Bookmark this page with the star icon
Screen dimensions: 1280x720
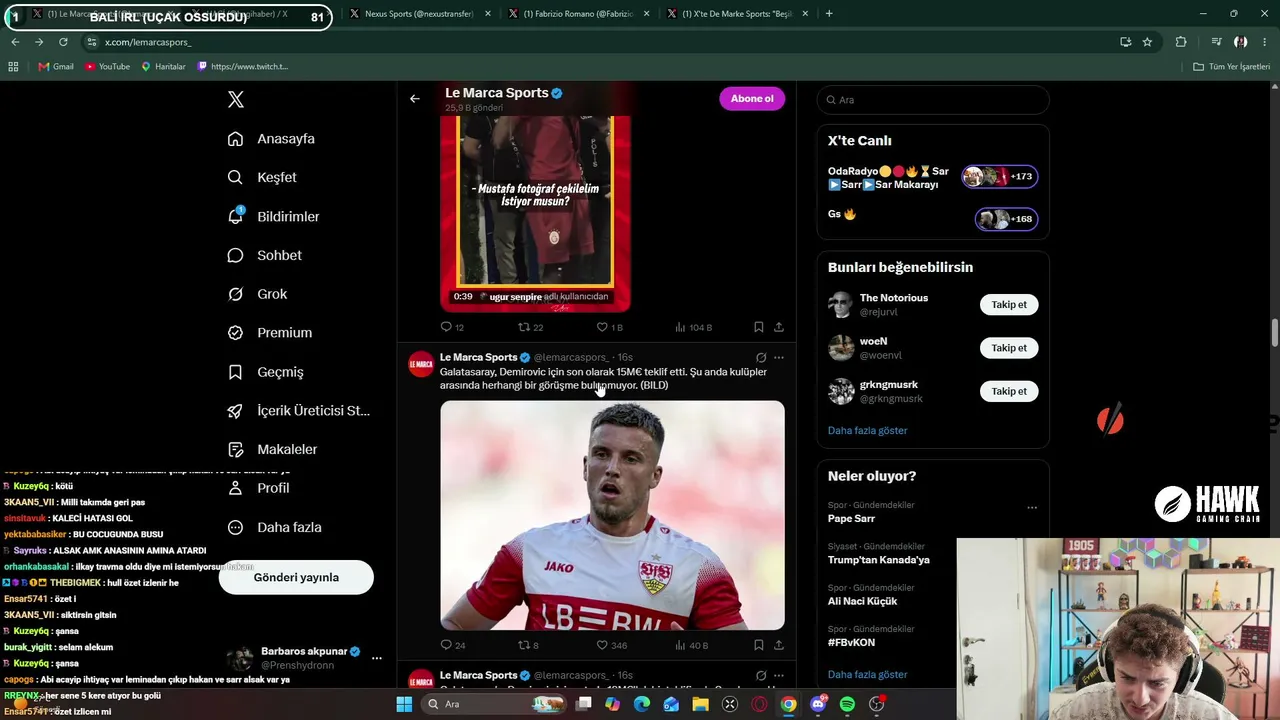1147,42
